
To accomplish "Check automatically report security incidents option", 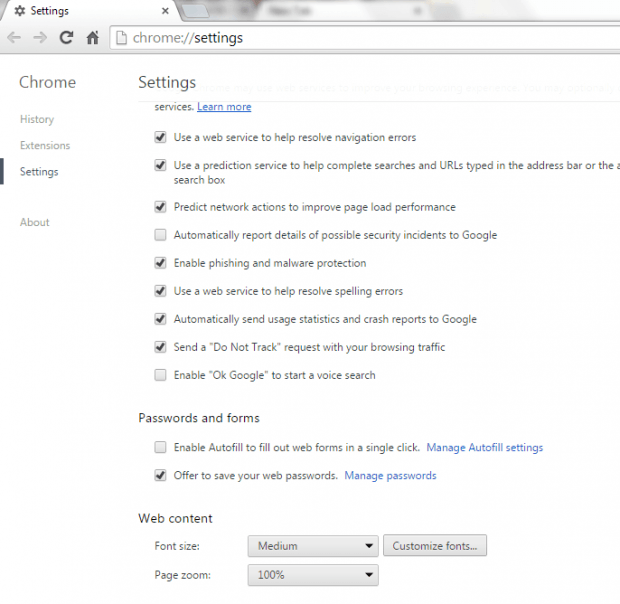I will pyautogui.click(x=160, y=235).
